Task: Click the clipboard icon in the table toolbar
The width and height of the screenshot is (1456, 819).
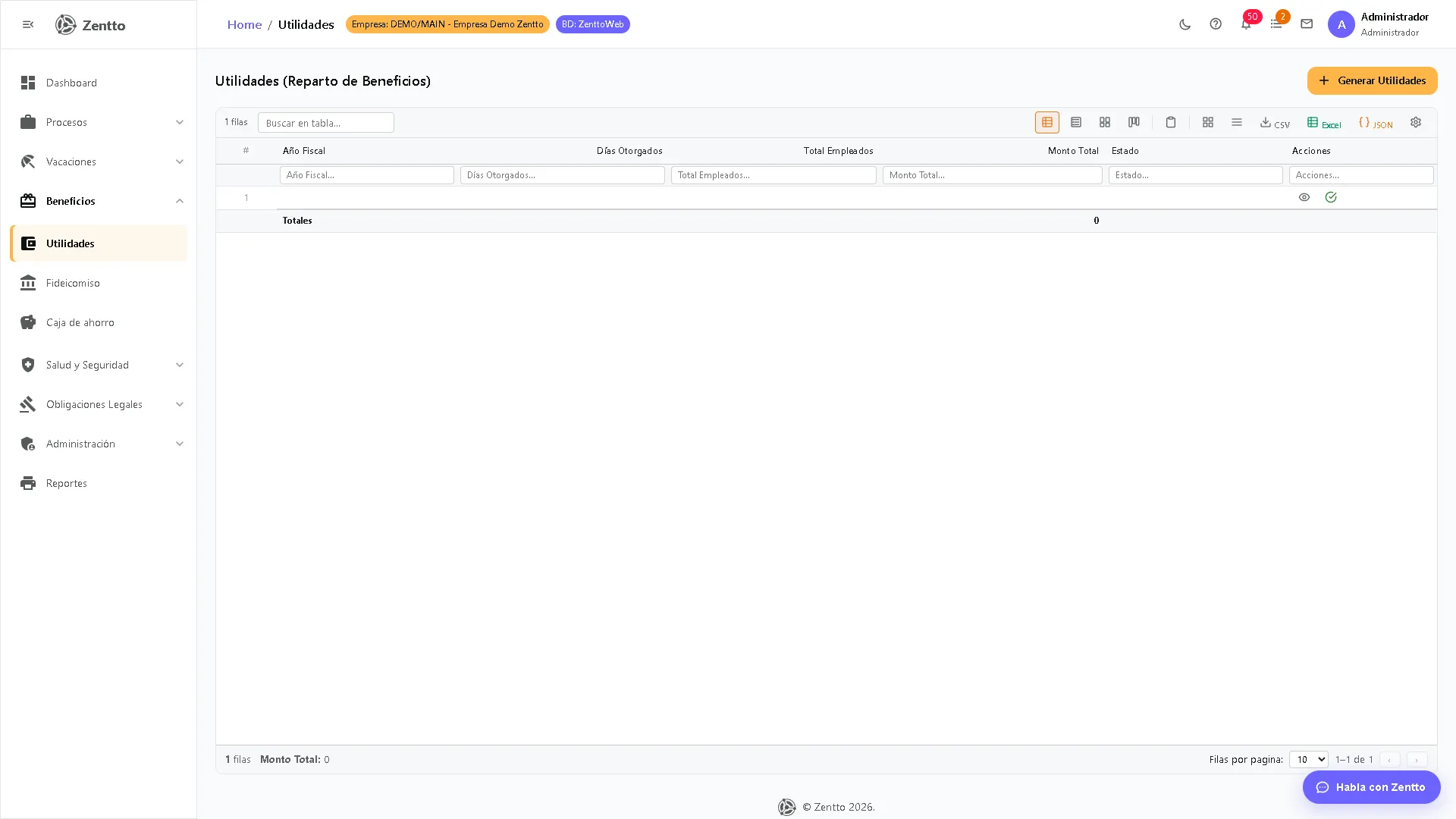Action: click(1171, 122)
